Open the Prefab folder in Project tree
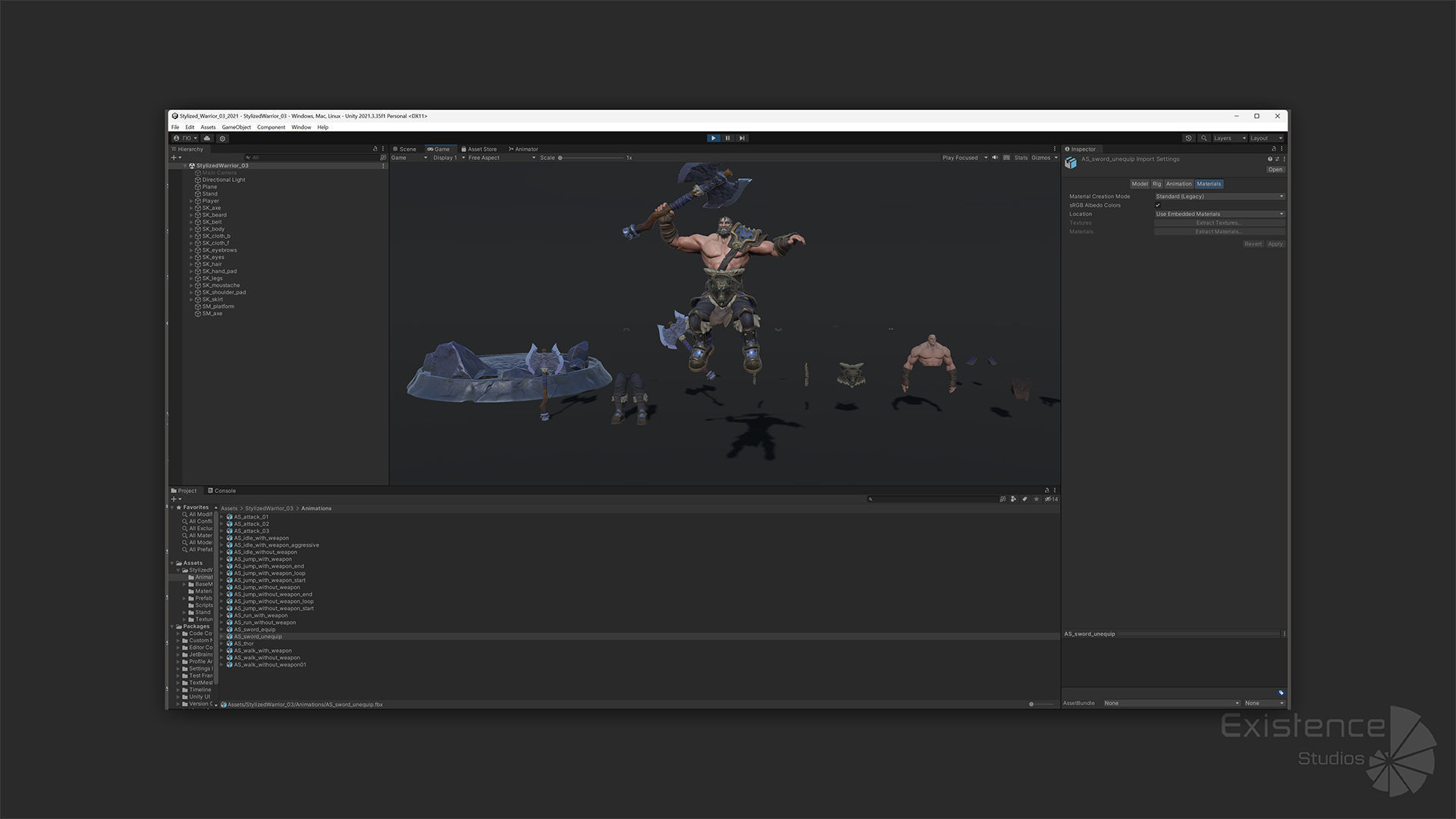The height and width of the screenshot is (819, 1456). [200, 598]
